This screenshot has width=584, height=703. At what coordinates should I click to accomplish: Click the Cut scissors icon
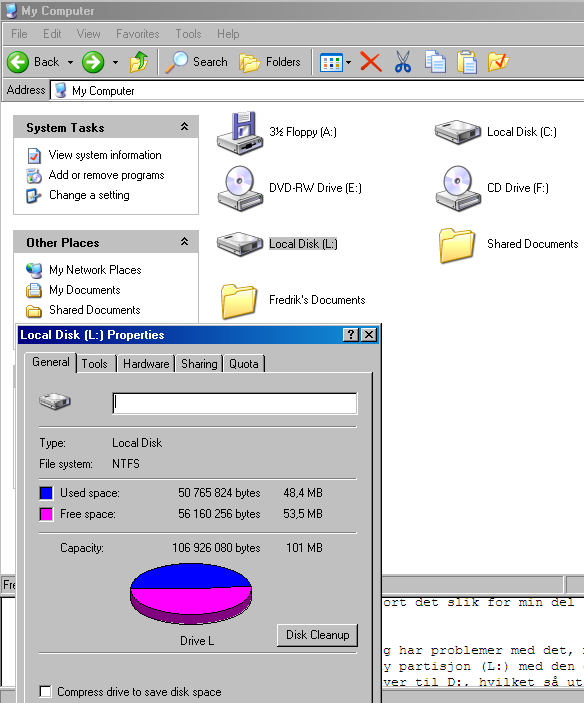point(402,62)
